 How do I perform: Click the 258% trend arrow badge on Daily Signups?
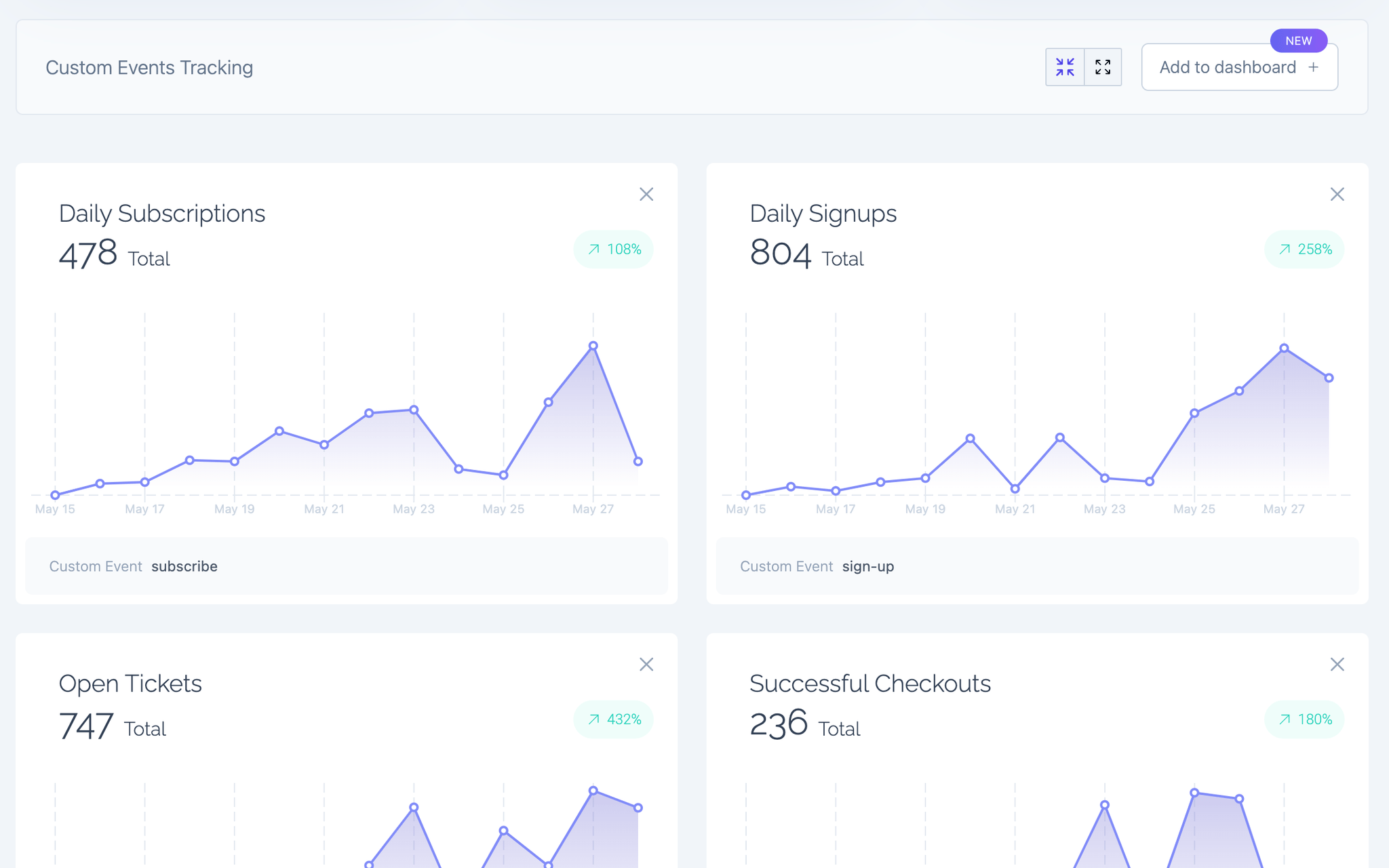tap(1304, 249)
